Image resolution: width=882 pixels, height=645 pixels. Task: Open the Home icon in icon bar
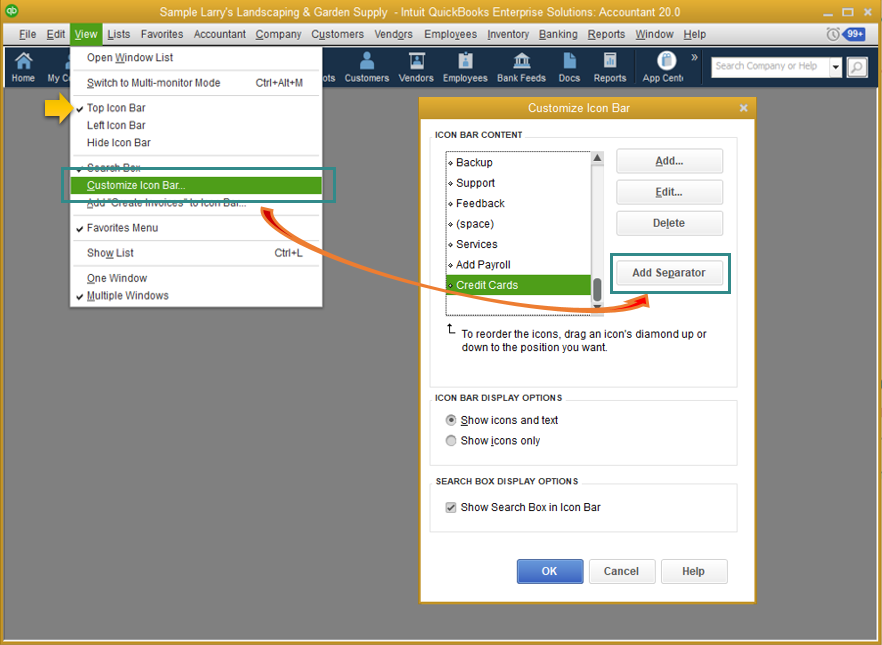(x=23, y=67)
